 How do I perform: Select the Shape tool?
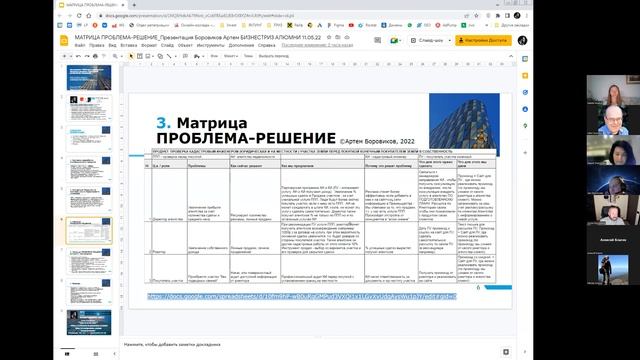pyautogui.click(x=160, y=56)
